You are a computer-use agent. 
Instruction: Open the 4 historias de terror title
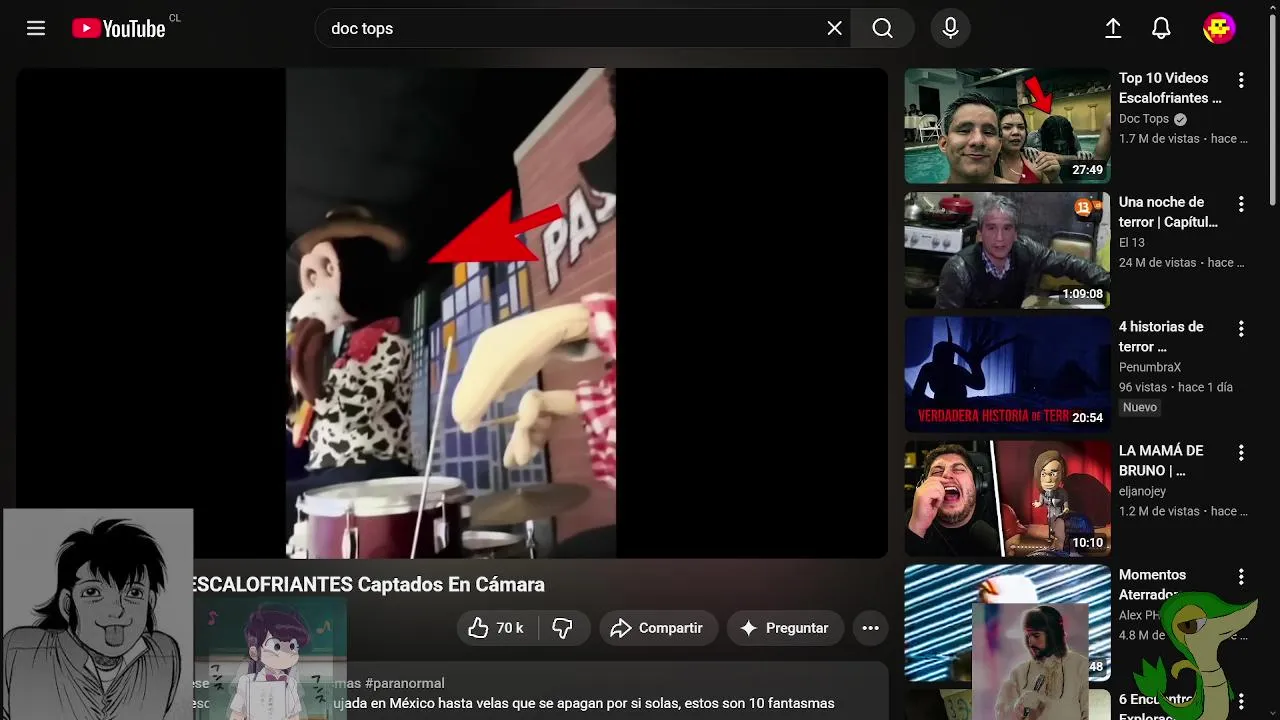coord(1161,336)
